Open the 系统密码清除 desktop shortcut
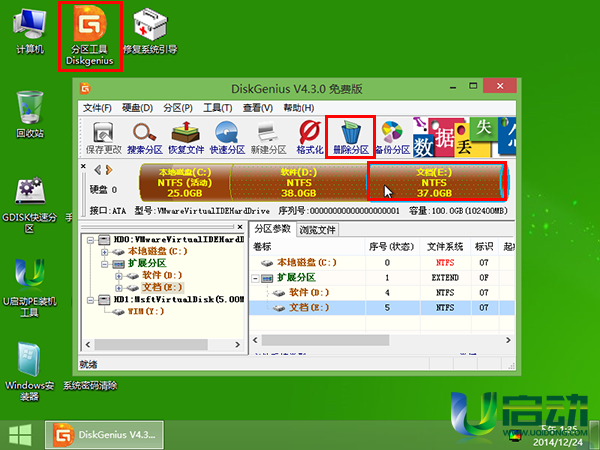Viewport: 600px width, 450px height. [90, 385]
